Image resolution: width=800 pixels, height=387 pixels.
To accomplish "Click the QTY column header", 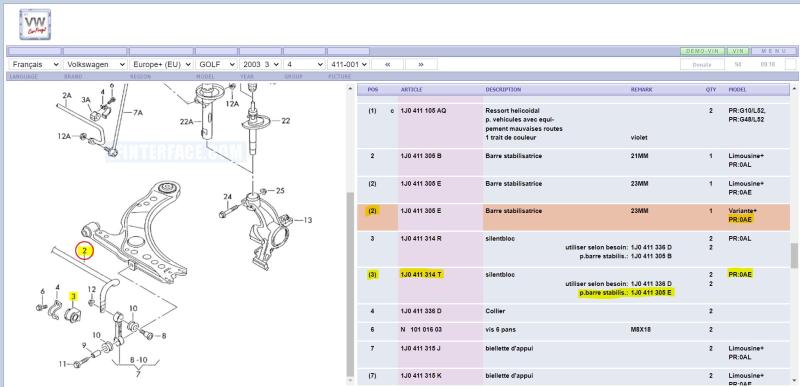I will click(711, 90).
